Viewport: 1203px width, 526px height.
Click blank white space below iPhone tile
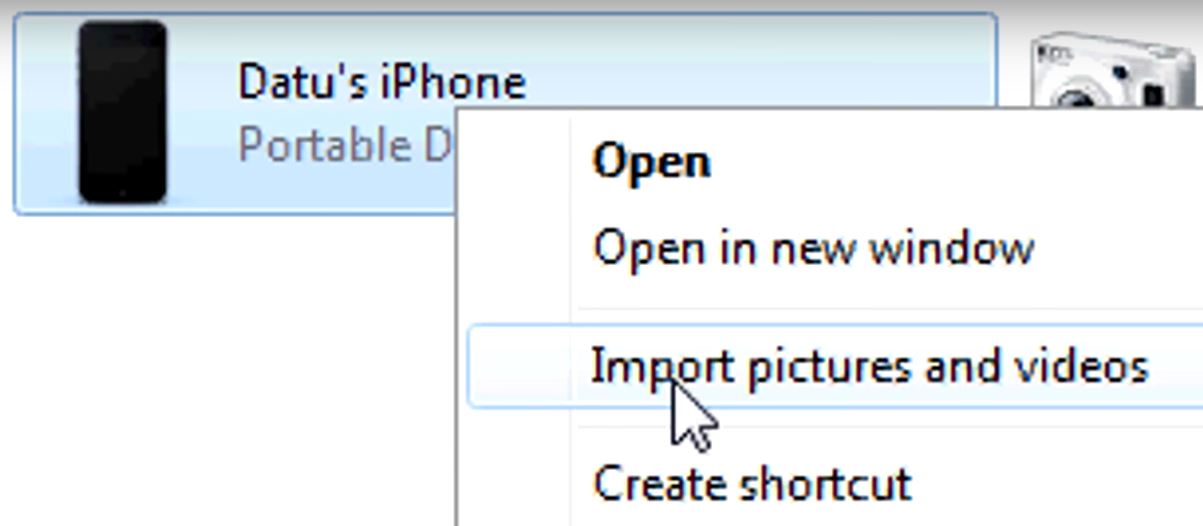230,370
